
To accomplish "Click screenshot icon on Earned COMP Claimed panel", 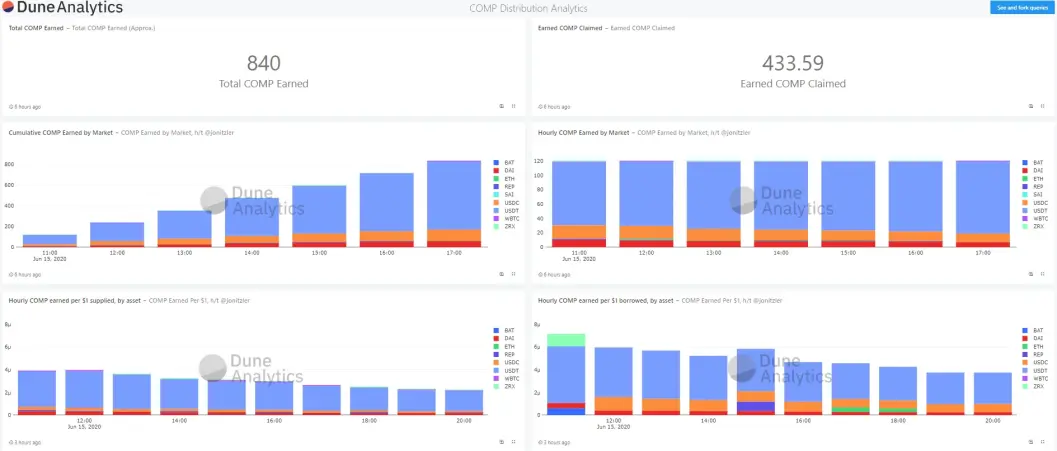I will (1031, 107).
